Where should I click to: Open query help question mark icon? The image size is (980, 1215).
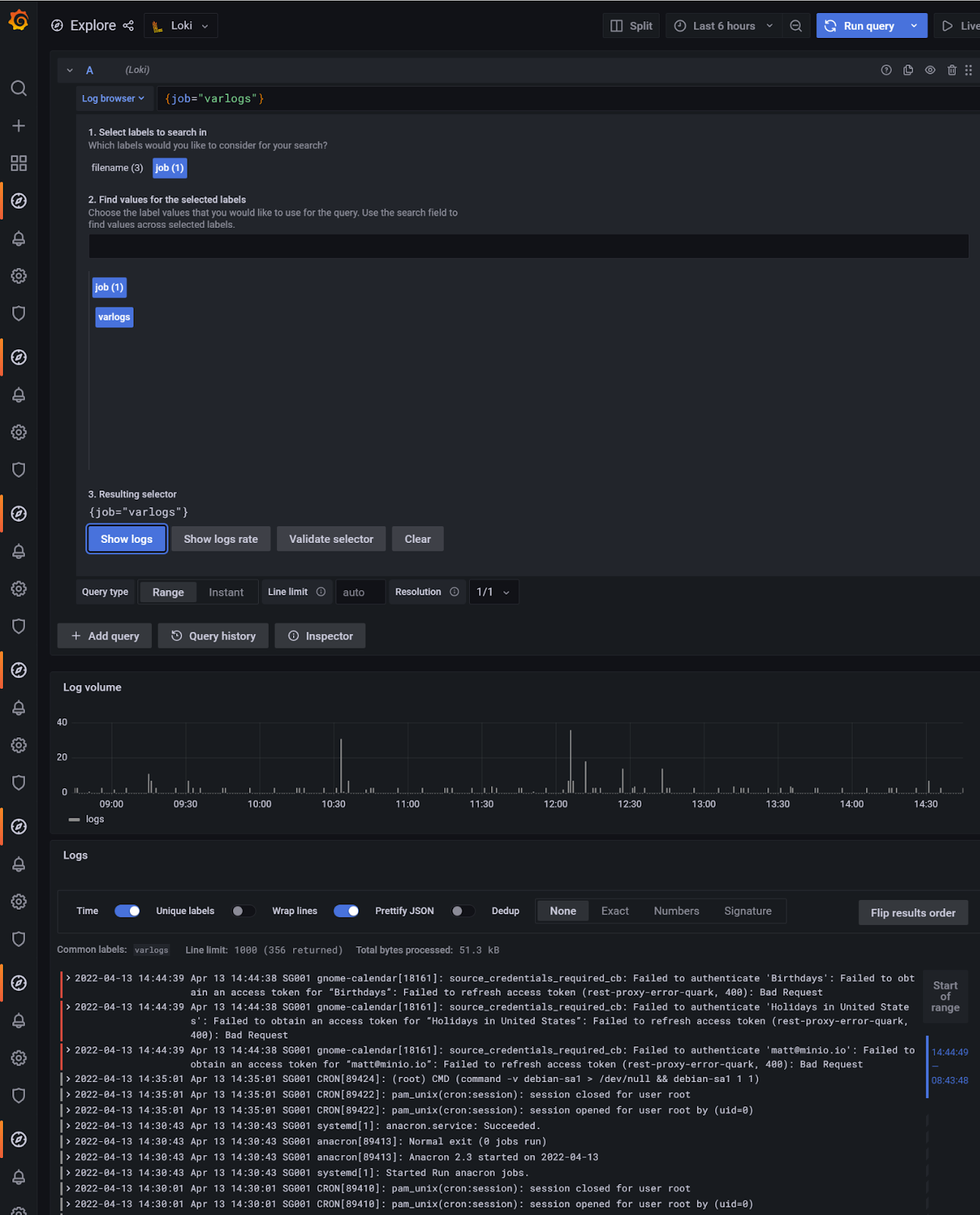pos(886,70)
